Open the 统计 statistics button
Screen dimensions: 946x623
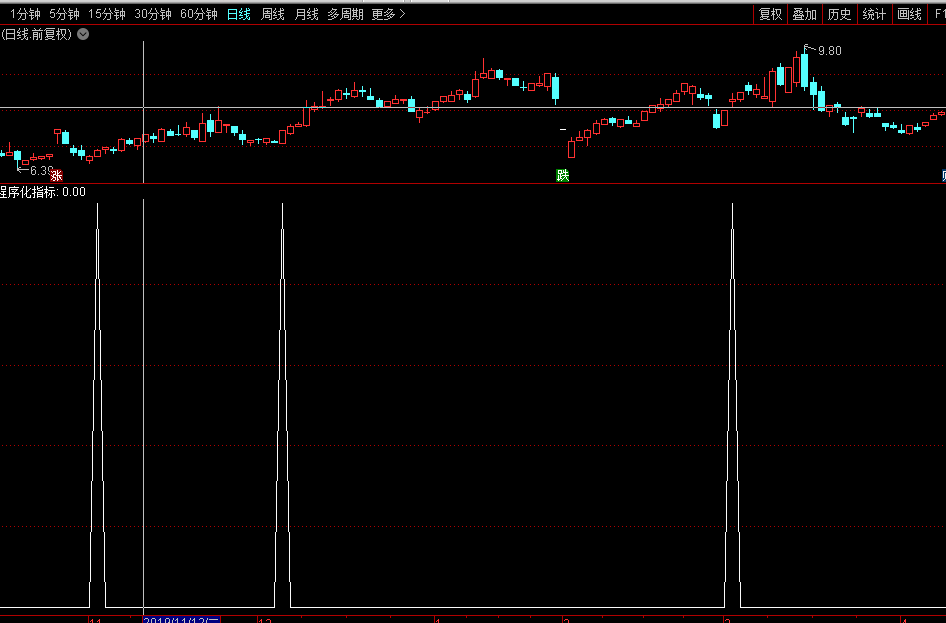click(x=874, y=14)
